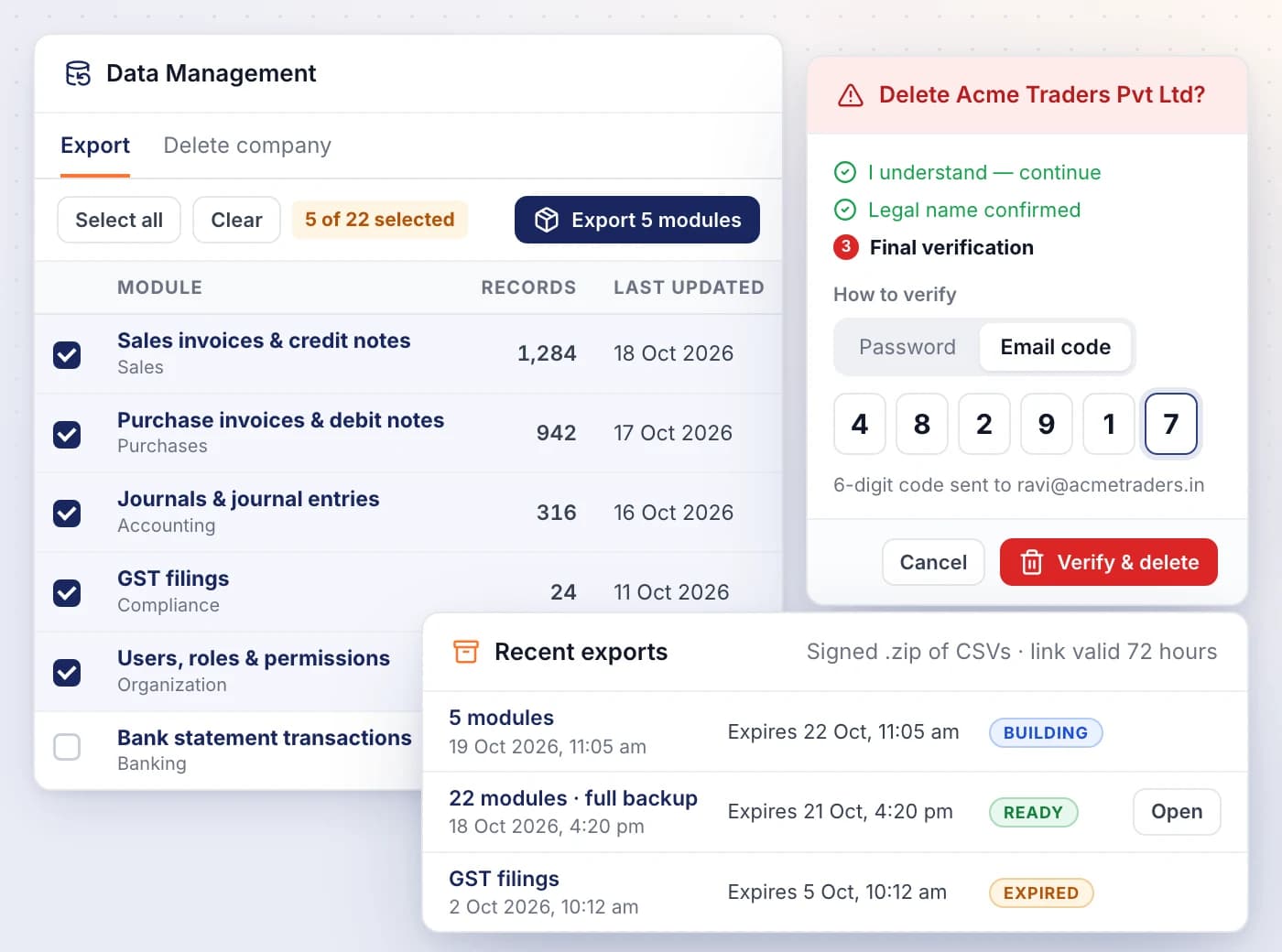The width and height of the screenshot is (1282, 952).
Task: Click the check icon beside I understand — continue
Action: tap(845, 172)
